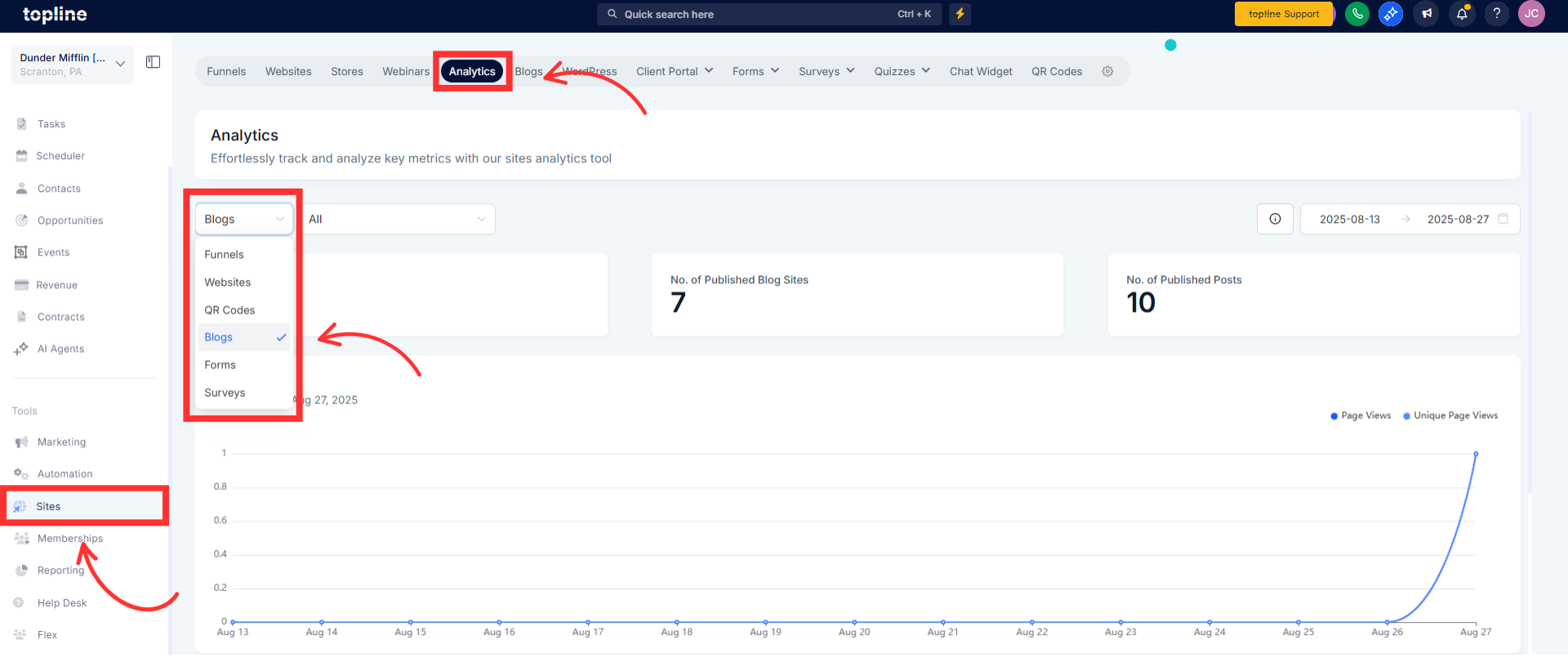Click the Aug 20 data point on chart
The image size is (1568, 662).
coord(854,622)
